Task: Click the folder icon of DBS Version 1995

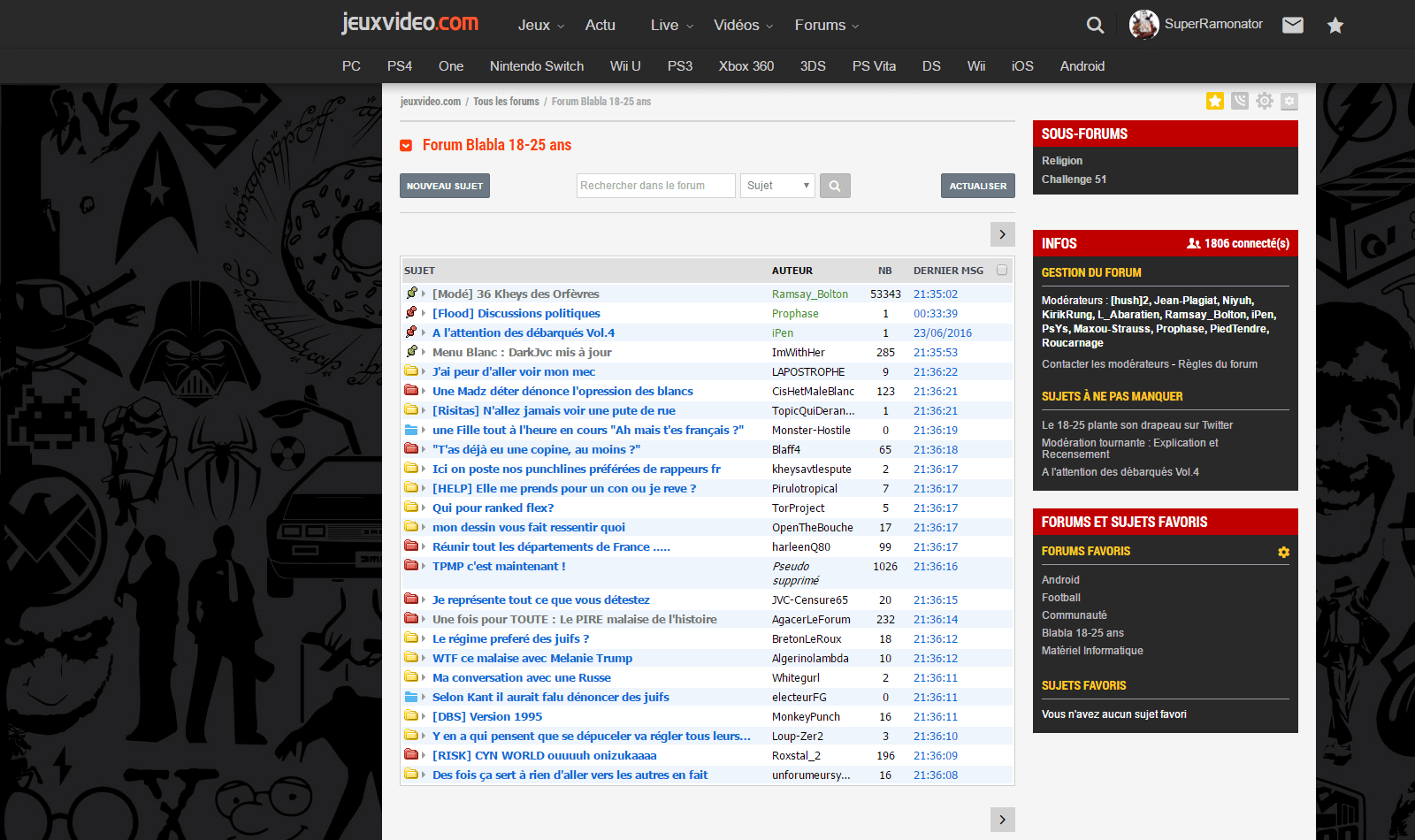Action: click(411, 716)
